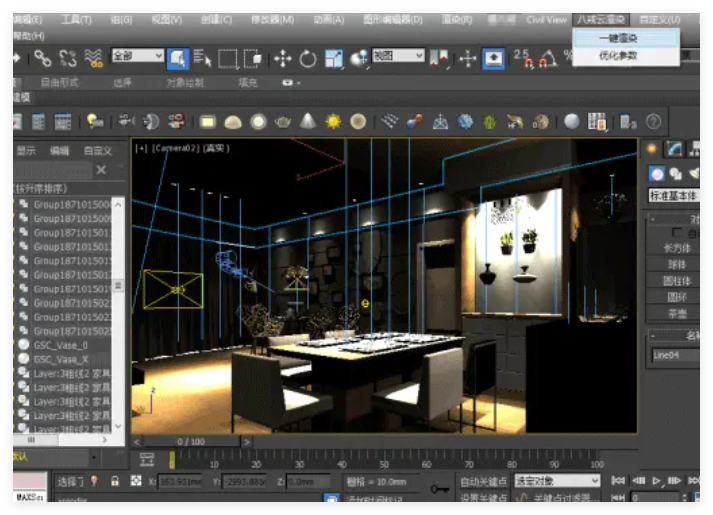Open the 全部 selection filter dropdown

click(138, 55)
